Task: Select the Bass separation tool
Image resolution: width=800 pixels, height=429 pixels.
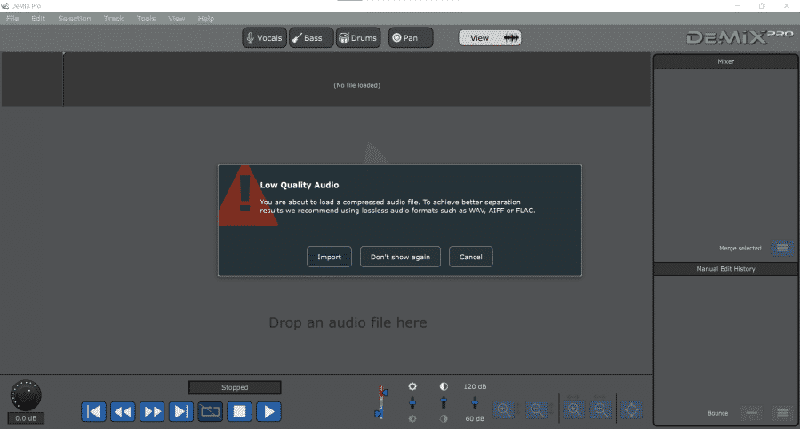Action: pos(311,38)
